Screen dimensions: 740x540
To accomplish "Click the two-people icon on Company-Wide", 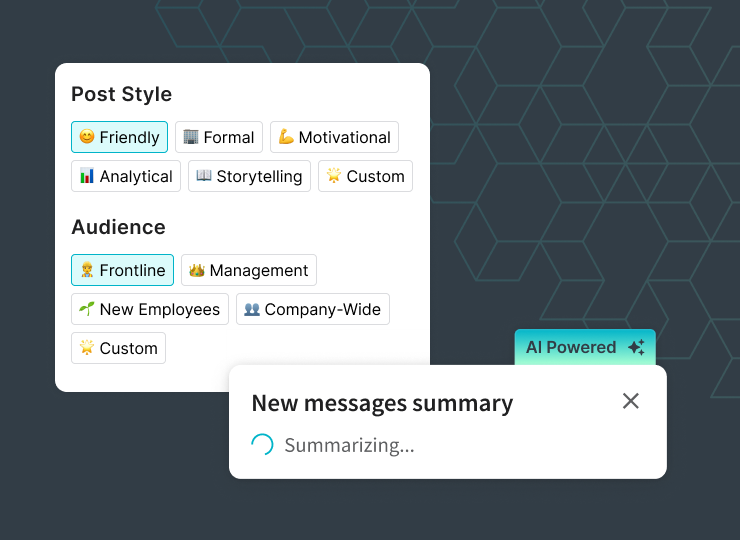I will coord(252,309).
